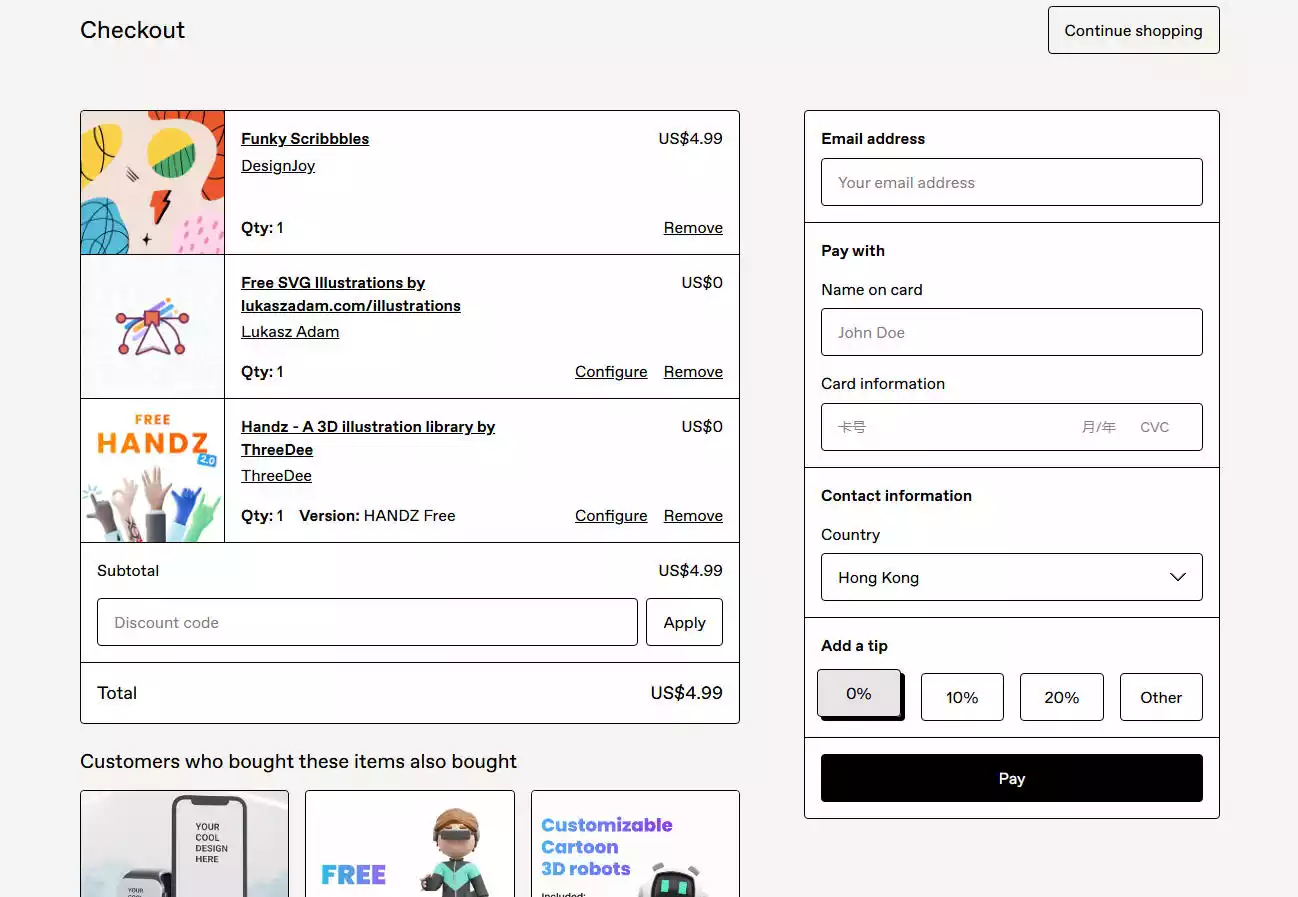Visit the ThreeDee seller page
Image resolution: width=1298 pixels, height=897 pixels.
click(x=276, y=476)
